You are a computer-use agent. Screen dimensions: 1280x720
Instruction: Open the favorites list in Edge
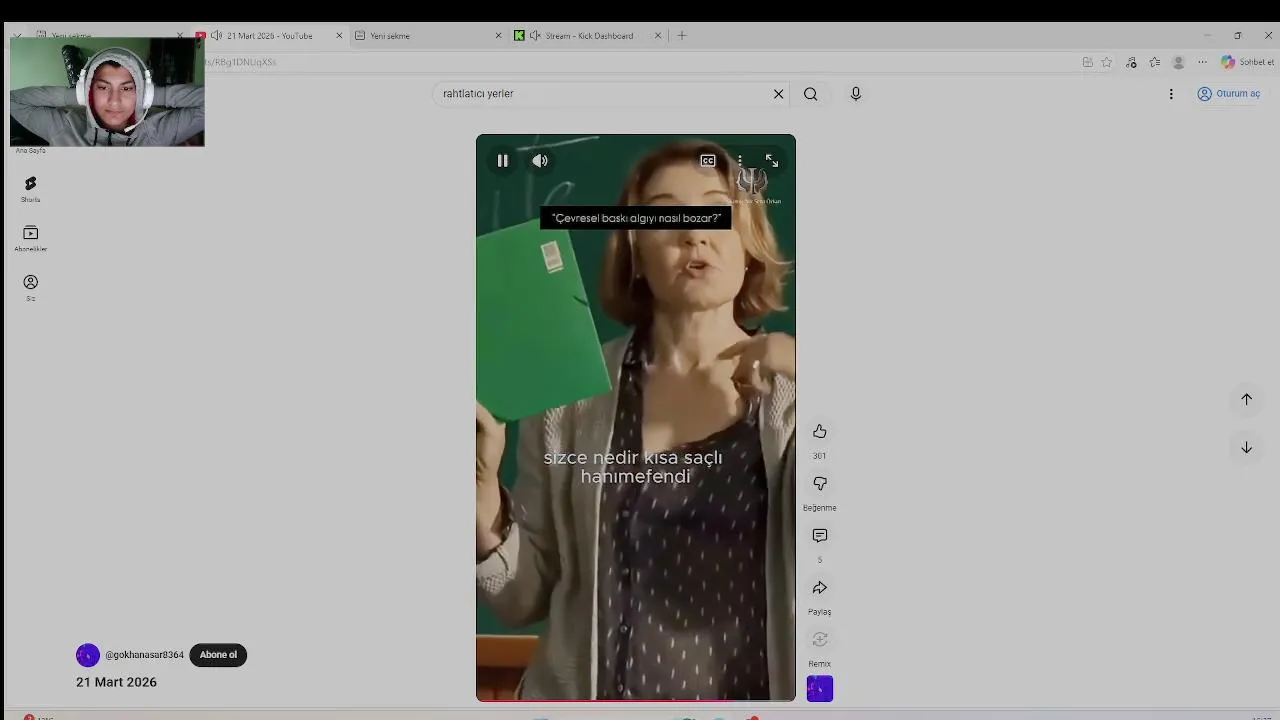[x=1155, y=62]
